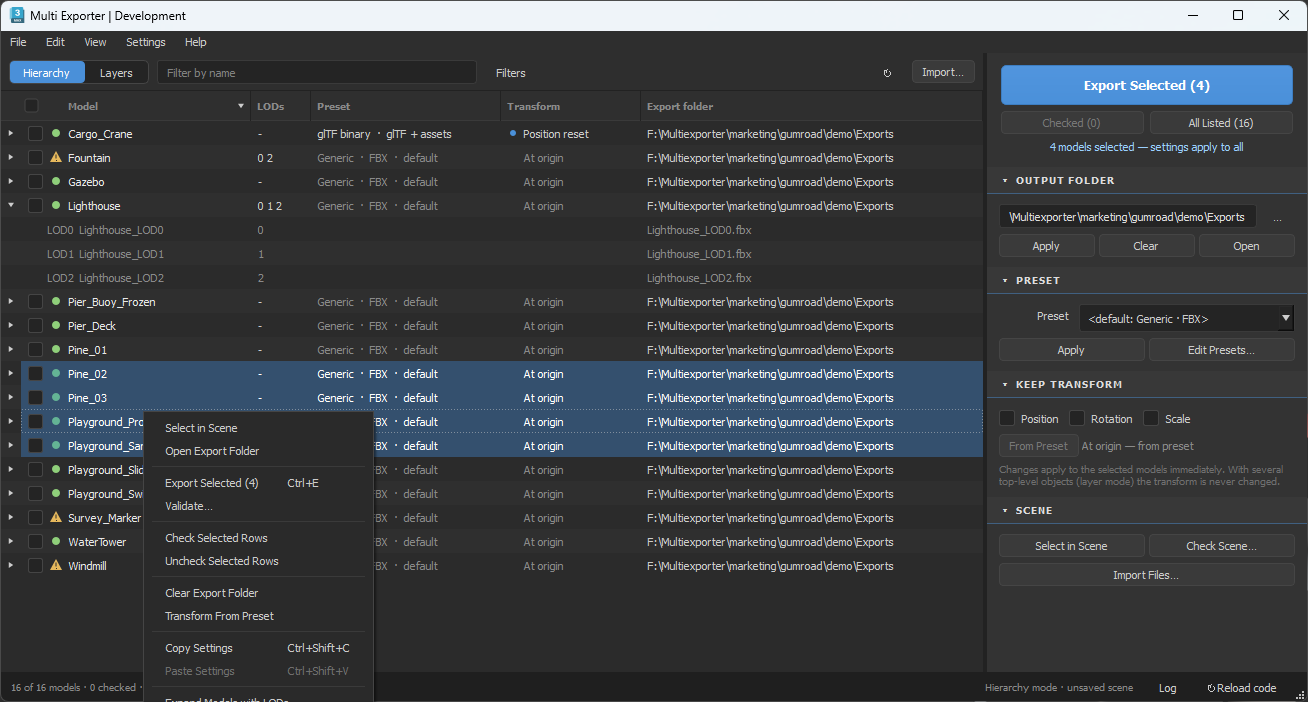Click the warning triangle icon on Fountain
Viewport: 1308px width, 702px height.
tap(56, 157)
